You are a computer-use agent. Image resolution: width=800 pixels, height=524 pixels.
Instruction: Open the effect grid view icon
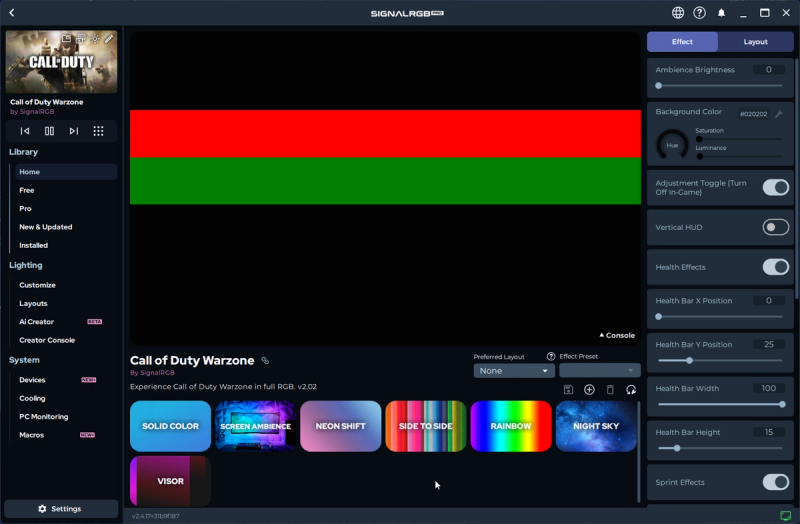tap(98, 131)
